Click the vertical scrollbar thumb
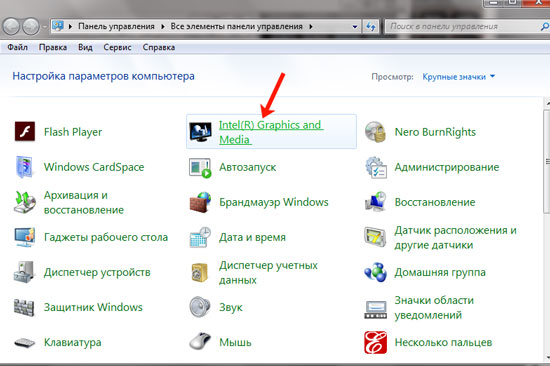The height and width of the screenshot is (366, 550). [x=547, y=161]
